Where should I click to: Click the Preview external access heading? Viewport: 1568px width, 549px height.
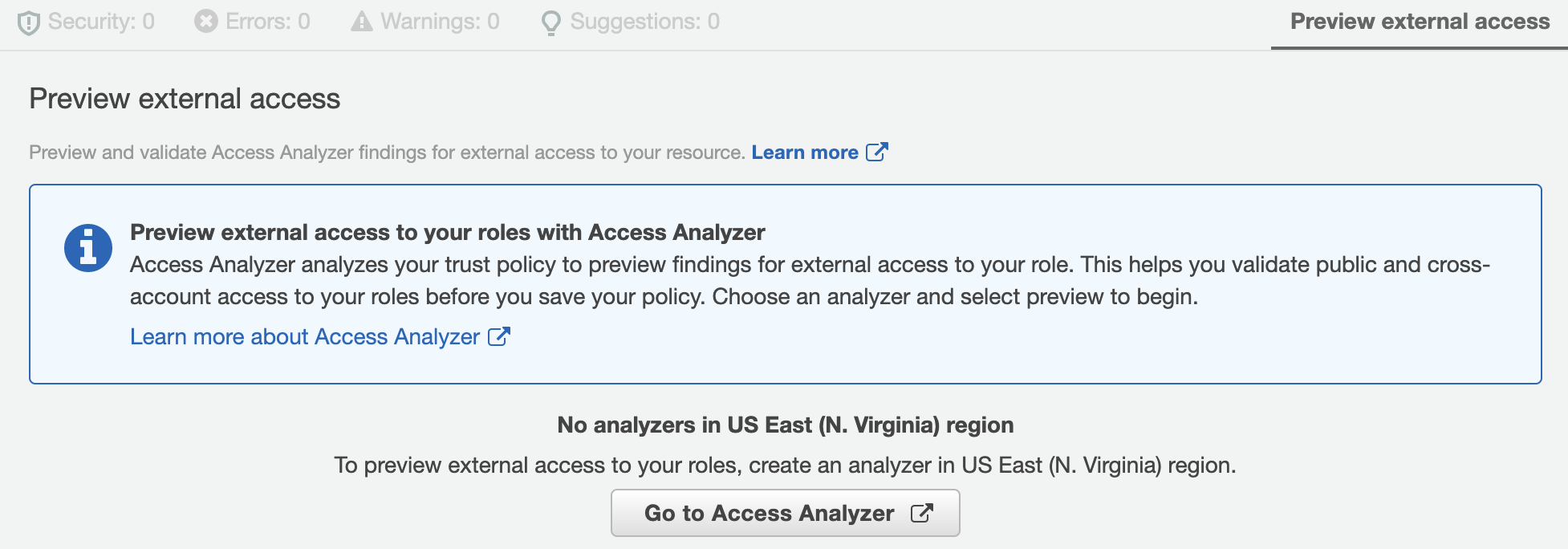[185, 98]
